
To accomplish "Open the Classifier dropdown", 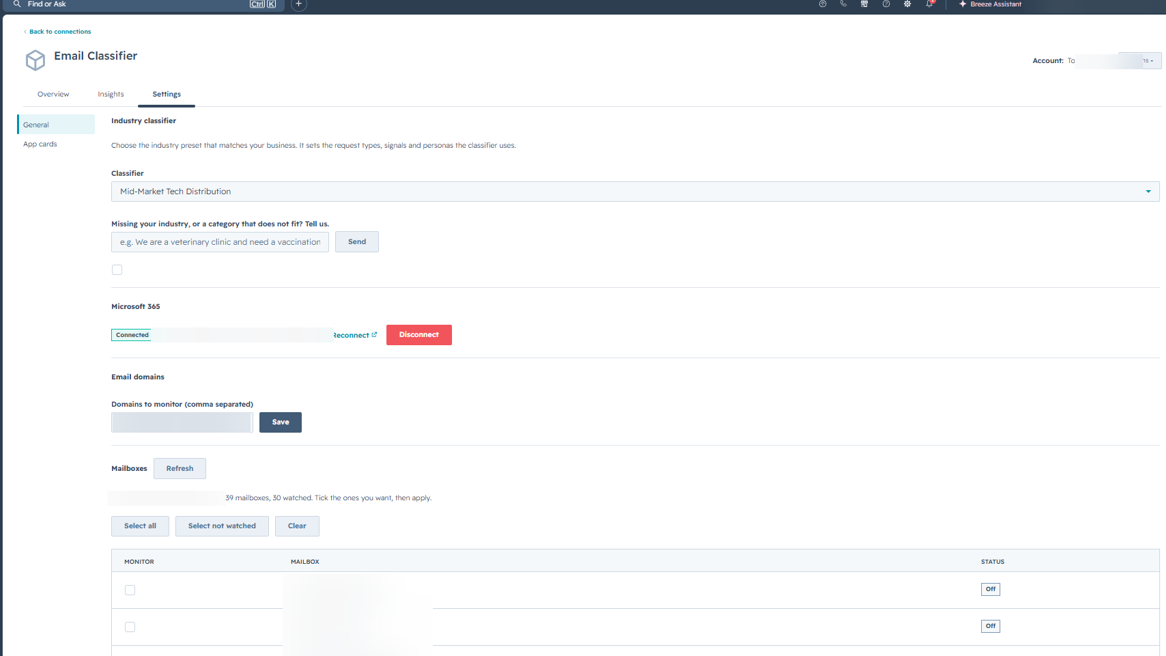I will (x=636, y=191).
